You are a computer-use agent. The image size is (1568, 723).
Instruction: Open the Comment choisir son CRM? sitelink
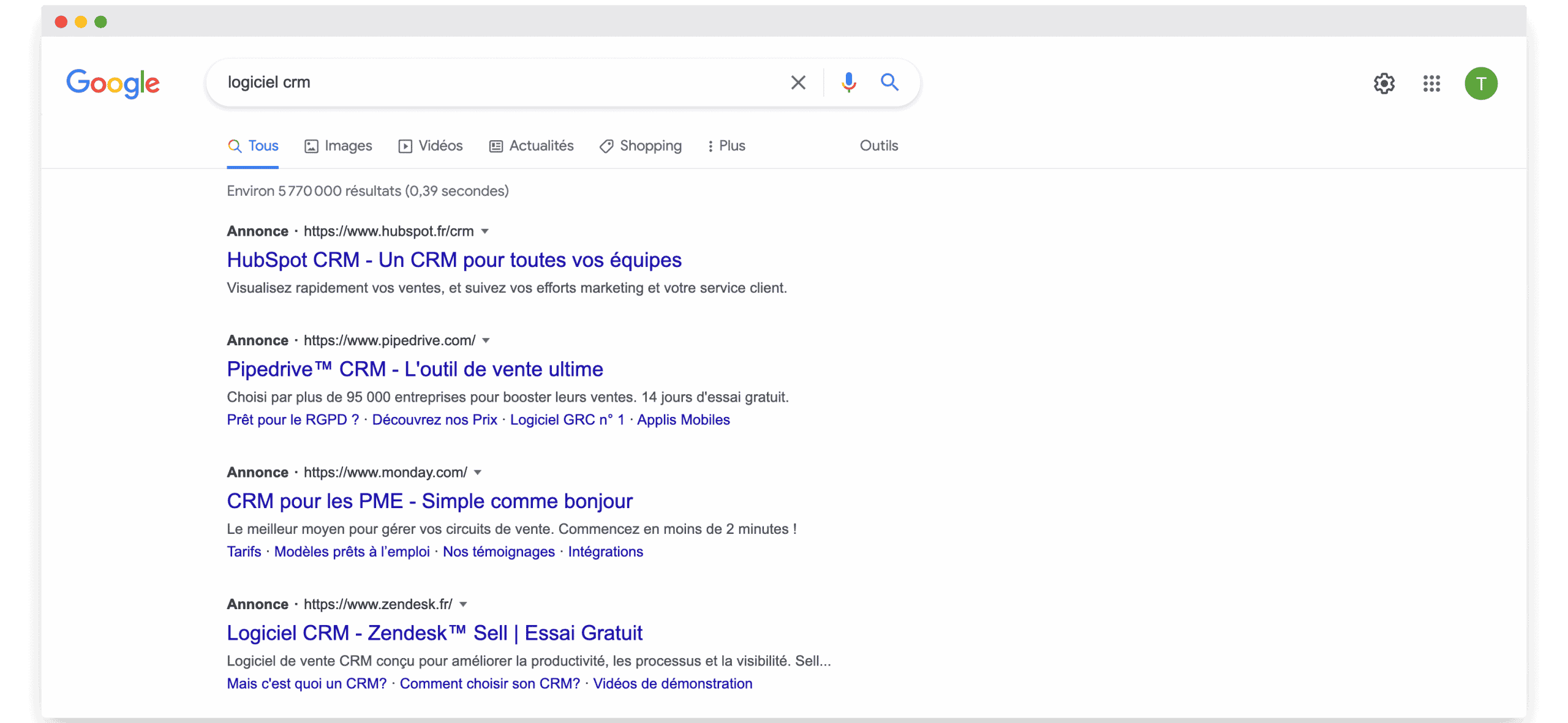[x=489, y=684]
